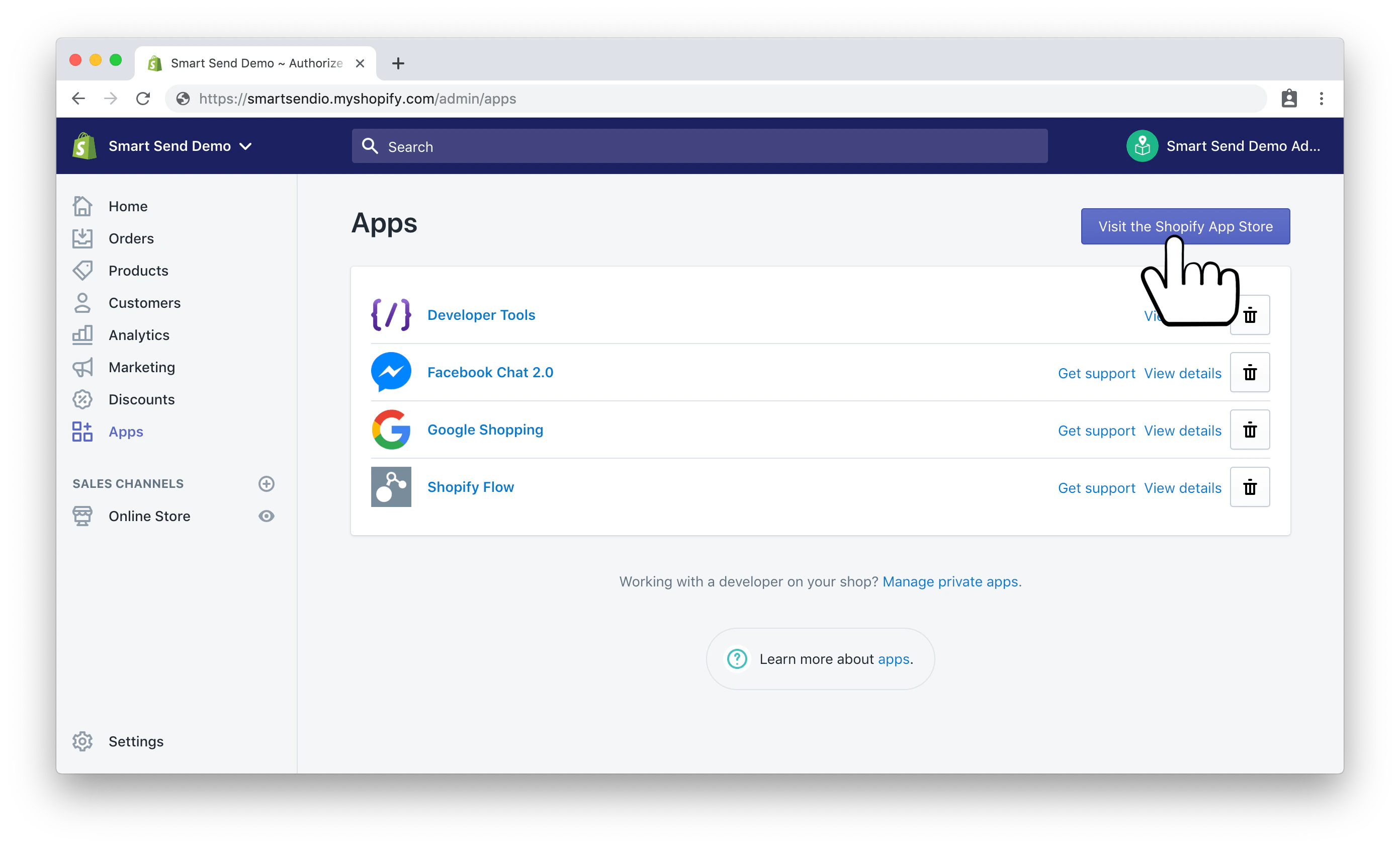
Task: Click the browser back arrow
Action: [78, 98]
